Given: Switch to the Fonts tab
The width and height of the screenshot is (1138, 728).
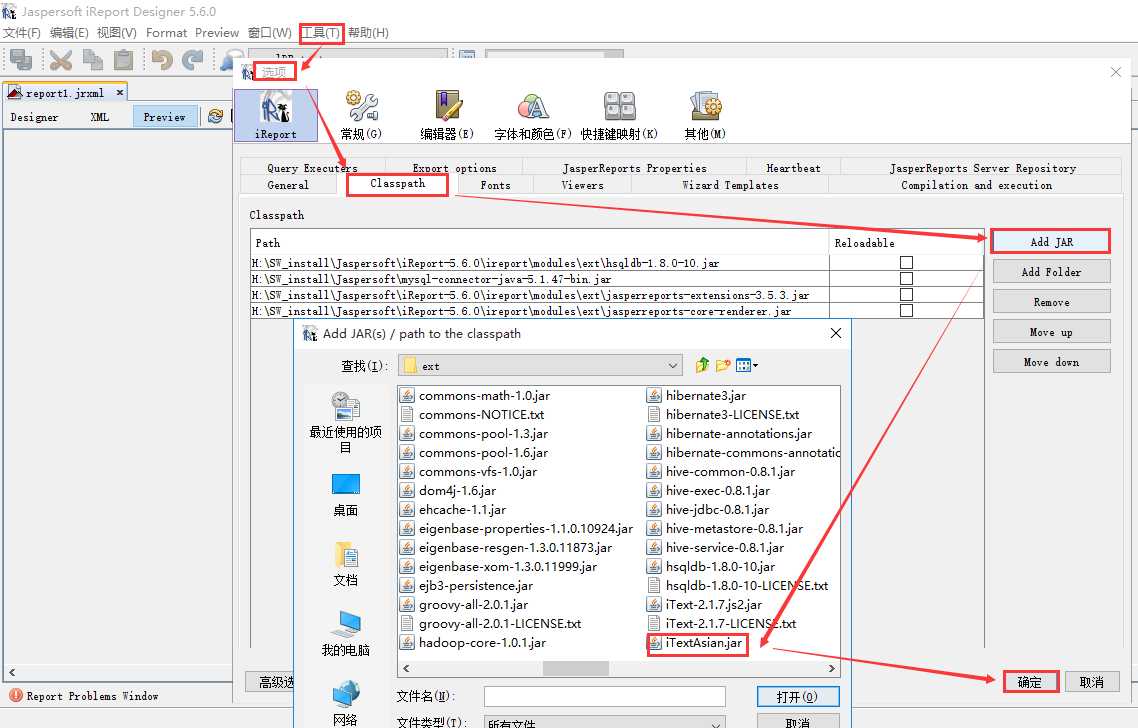Looking at the screenshot, I should (495, 185).
